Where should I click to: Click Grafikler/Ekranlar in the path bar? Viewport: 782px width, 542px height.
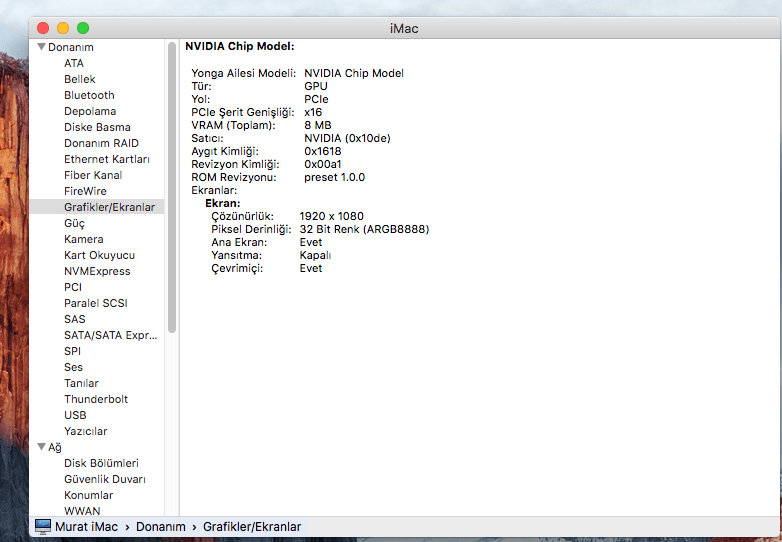(x=252, y=527)
